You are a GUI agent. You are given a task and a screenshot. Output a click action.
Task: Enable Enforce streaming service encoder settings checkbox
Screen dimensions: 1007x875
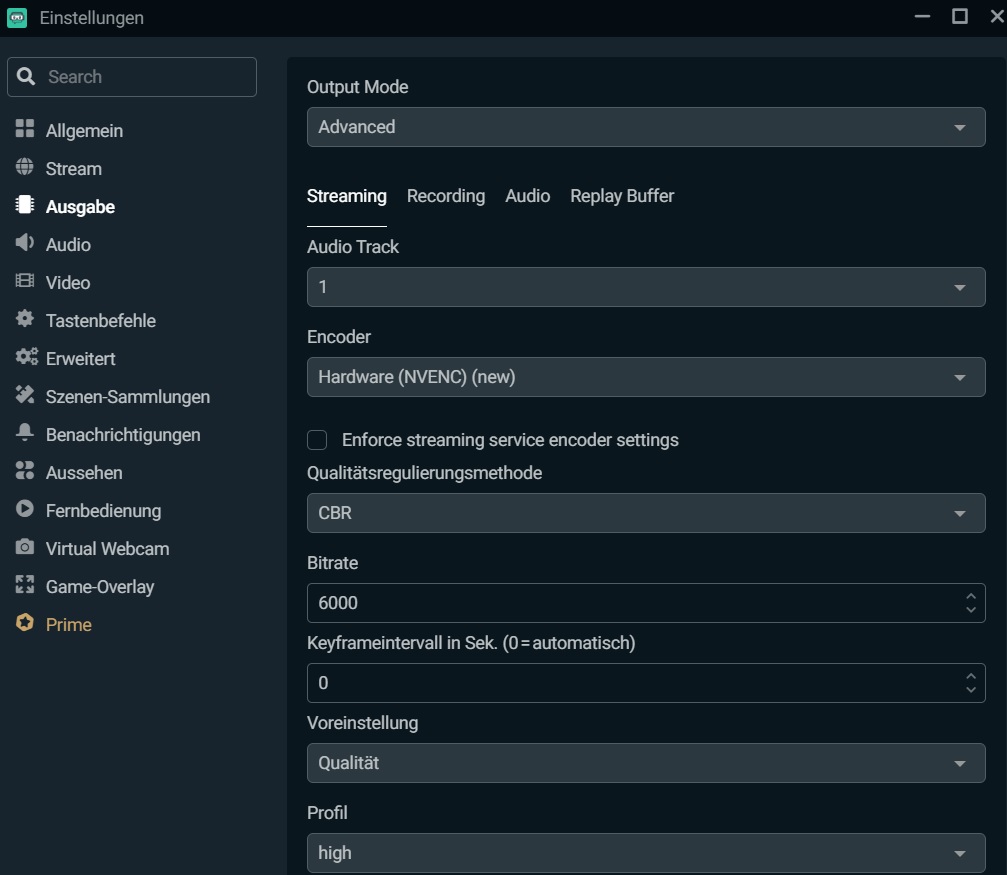[x=317, y=440]
